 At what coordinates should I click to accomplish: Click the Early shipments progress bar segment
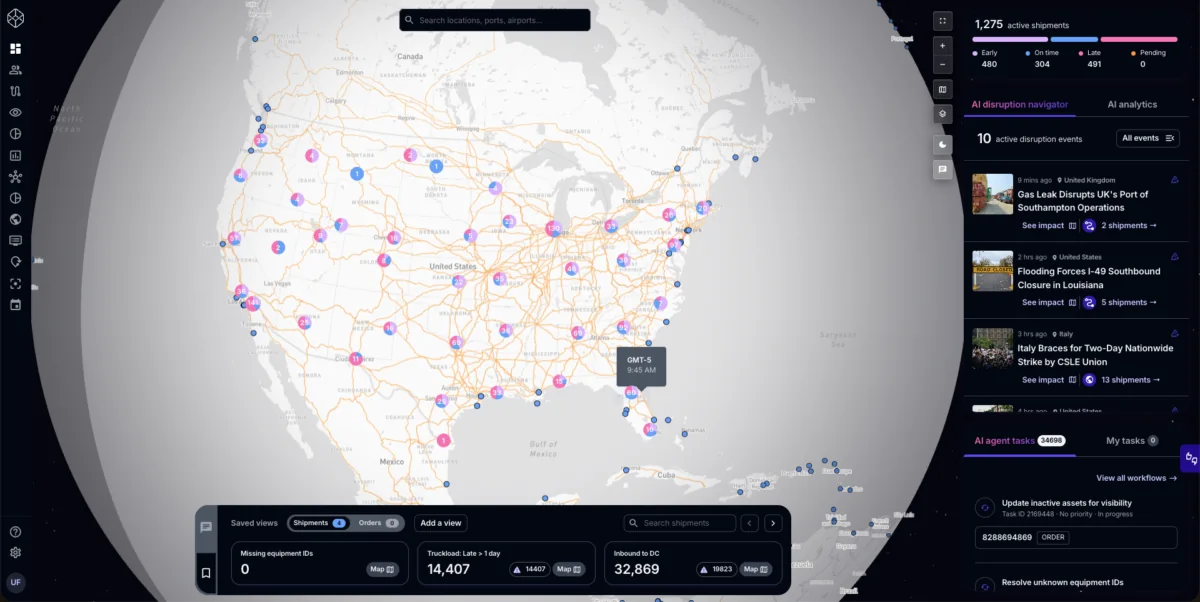(1009, 39)
